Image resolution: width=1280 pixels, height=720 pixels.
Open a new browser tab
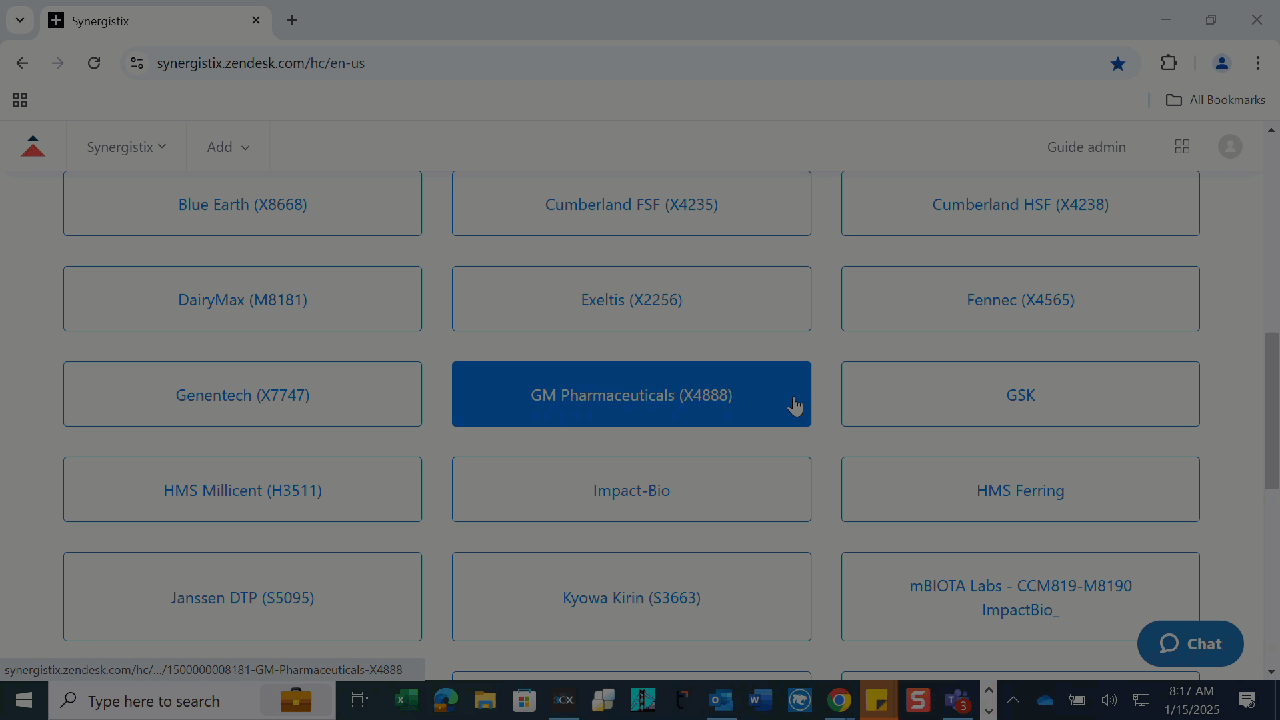(292, 20)
